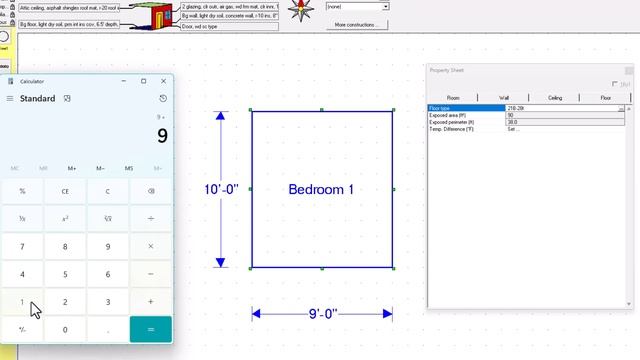This screenshot has width=640, height=360.
Task: Click the reciprocal 1/x key
Action: coord(22,219)
